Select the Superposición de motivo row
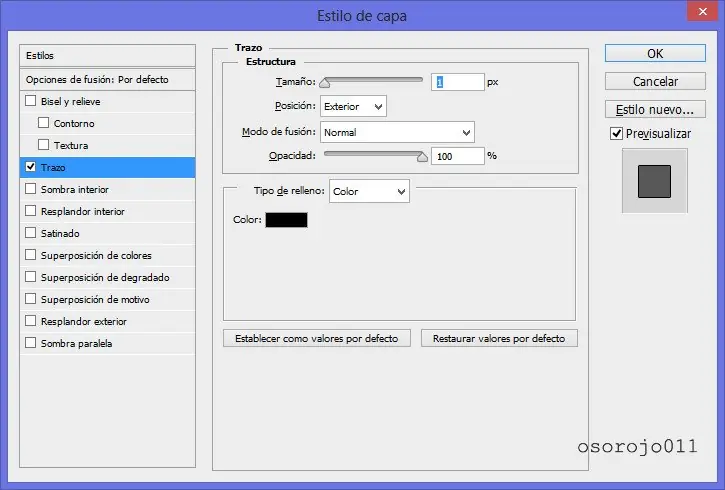The height and width of the screenshot is (490, 725). 107,300
